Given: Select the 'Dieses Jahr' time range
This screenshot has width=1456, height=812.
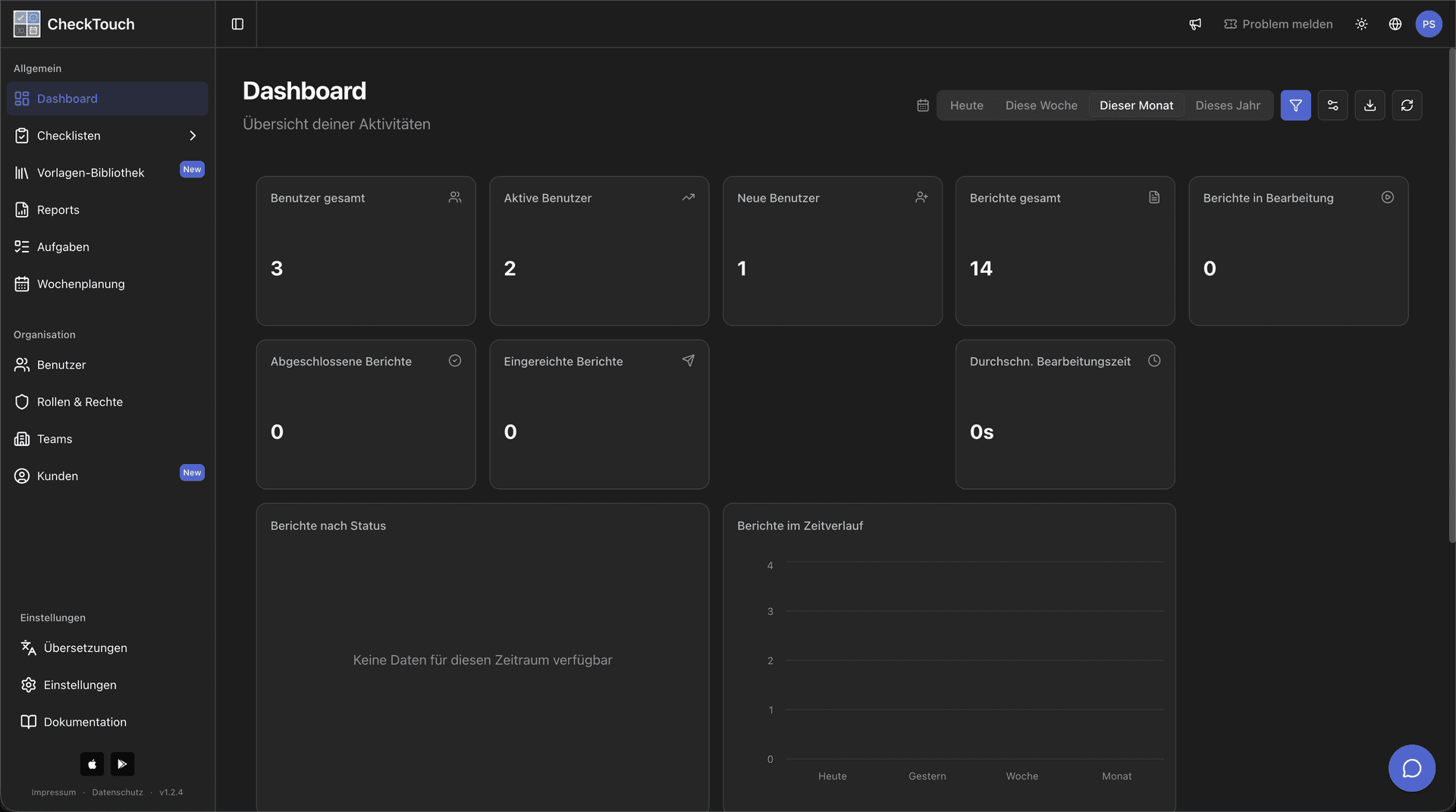Looking at the screenshot, I should pyautogui.click(x=1227, y=105).
